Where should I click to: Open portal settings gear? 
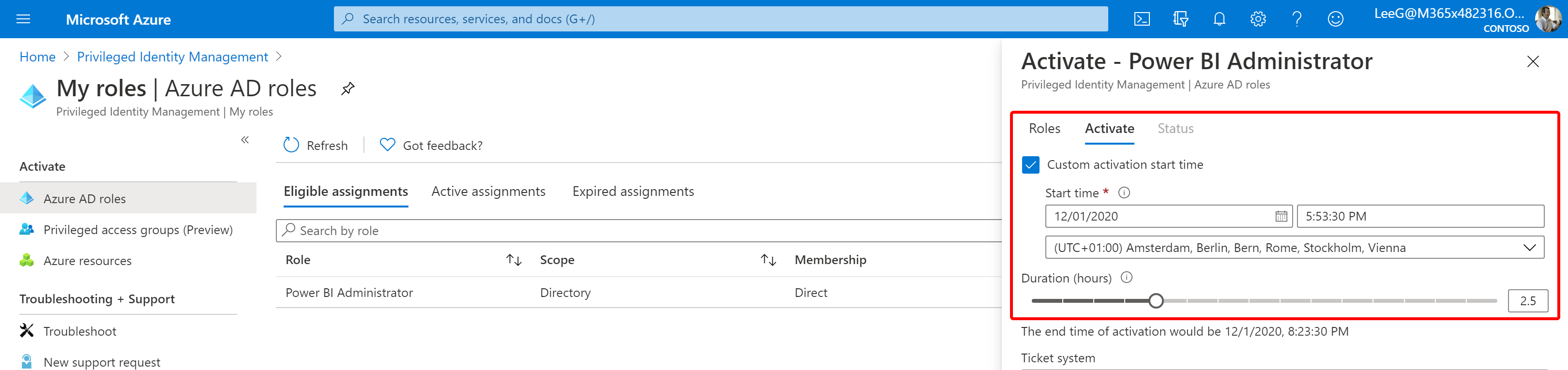click(1258, 19)
